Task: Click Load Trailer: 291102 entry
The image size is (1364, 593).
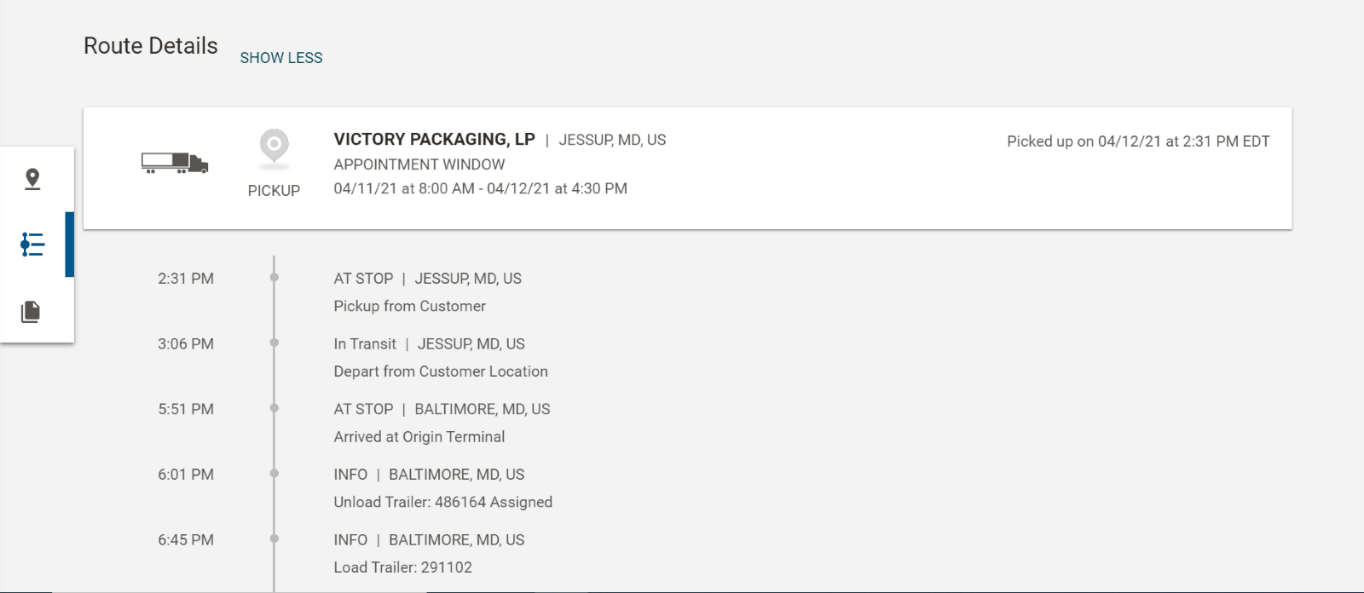Action: (403, 567)
